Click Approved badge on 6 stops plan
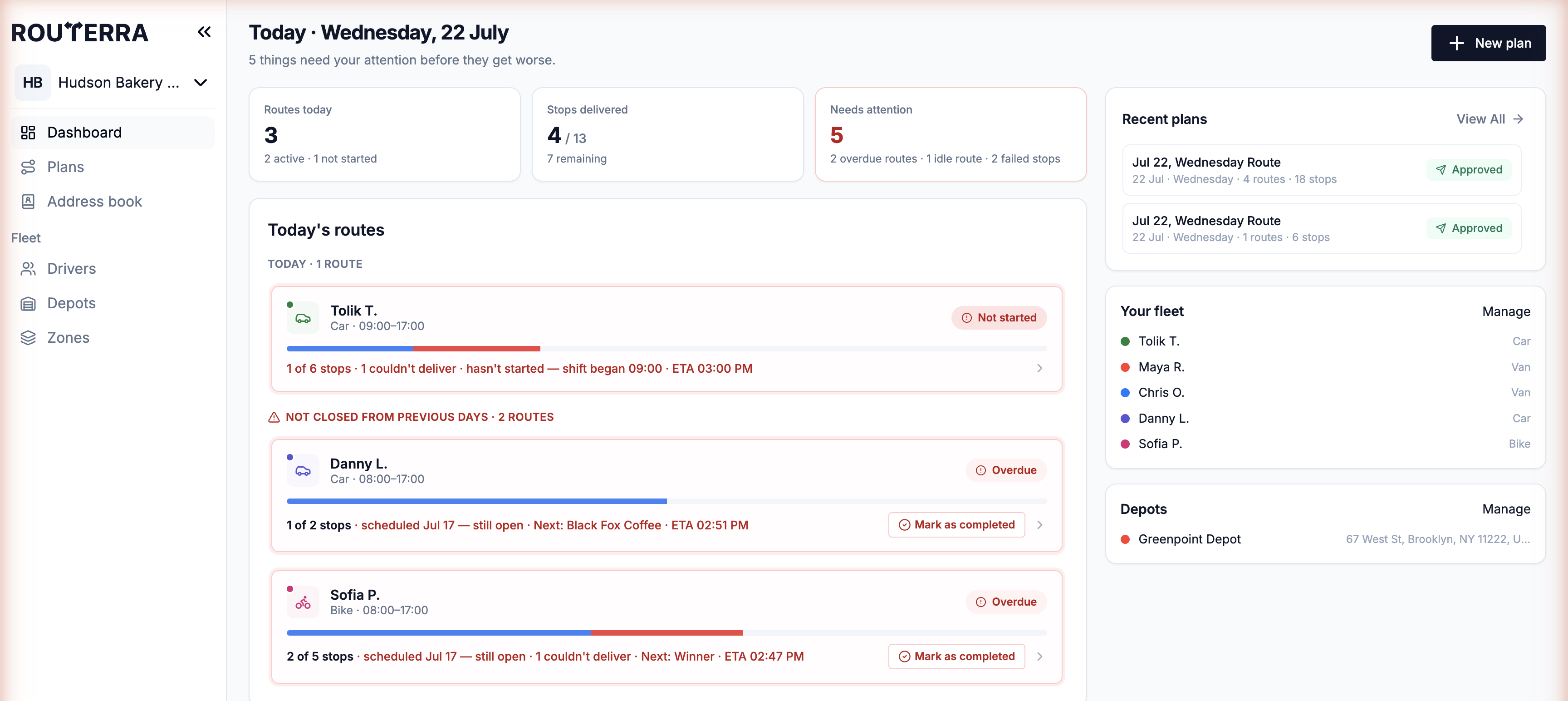This screenshot has width=1568, height=701. (1468, 228)
